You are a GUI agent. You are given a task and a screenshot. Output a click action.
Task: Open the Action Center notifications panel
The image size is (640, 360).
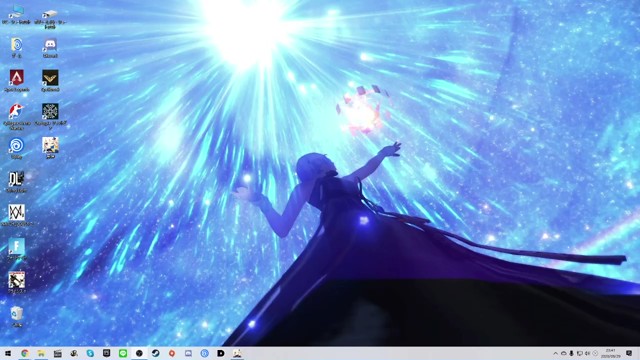629,353
